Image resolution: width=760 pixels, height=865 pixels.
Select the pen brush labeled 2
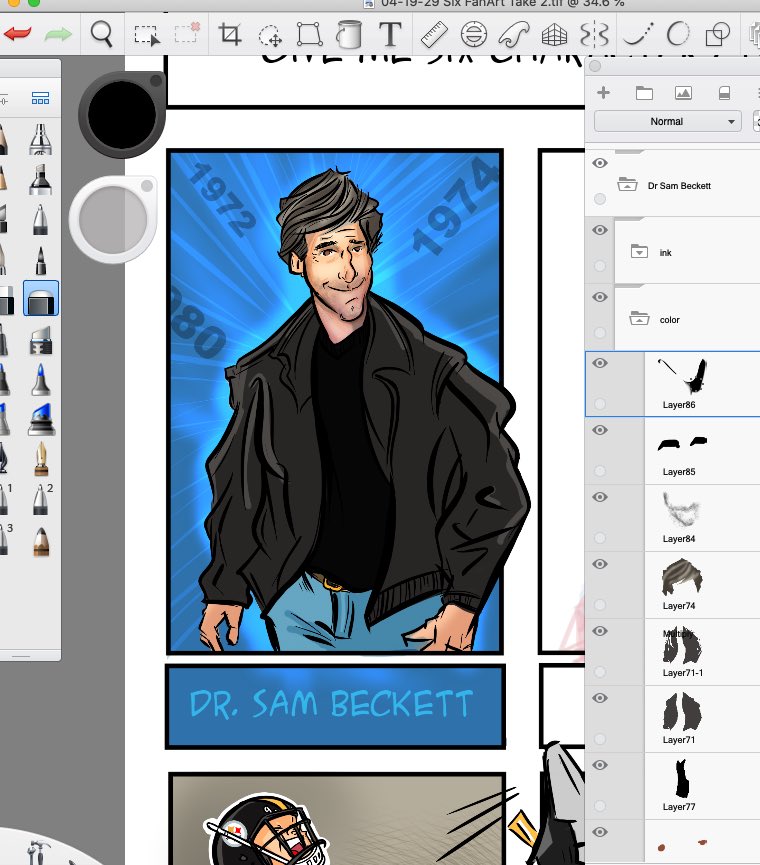pos(41,499)
